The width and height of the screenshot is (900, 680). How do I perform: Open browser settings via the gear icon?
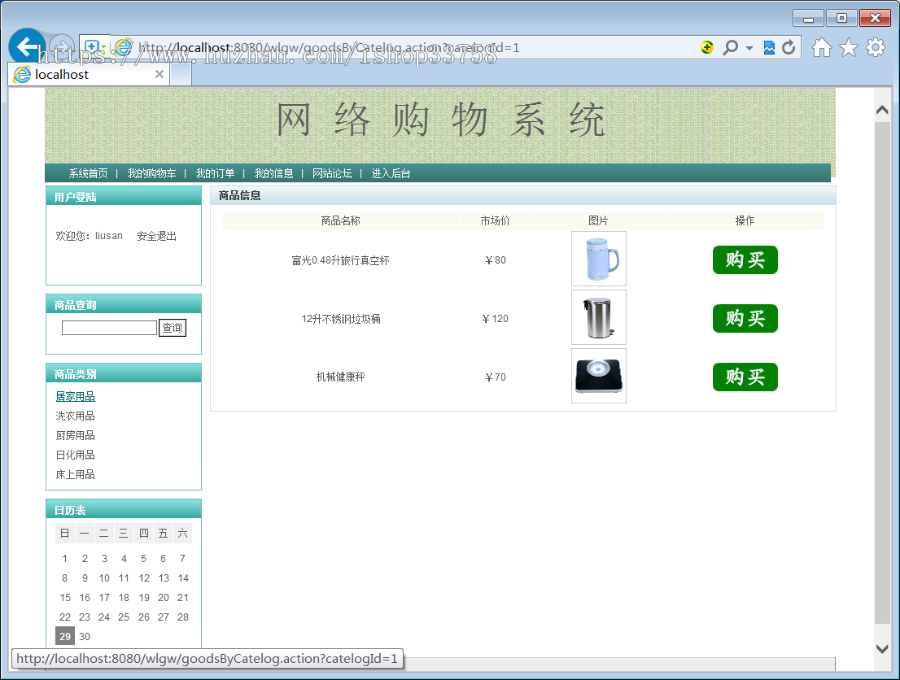875,47
